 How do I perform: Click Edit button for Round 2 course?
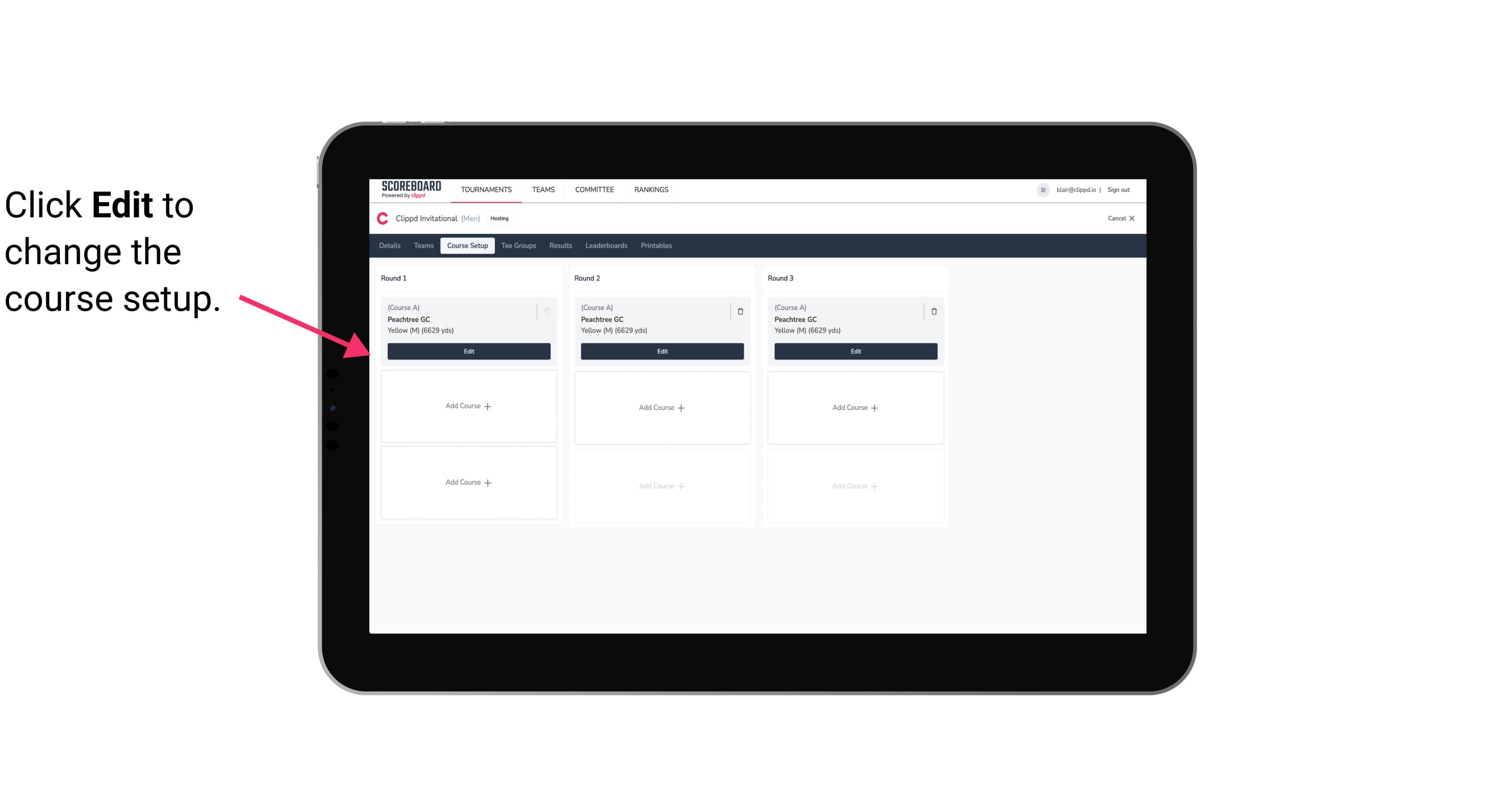661,351
